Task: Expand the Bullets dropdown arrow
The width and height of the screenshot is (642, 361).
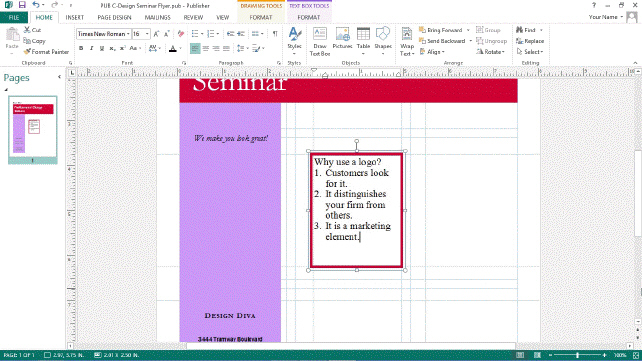Action: pos(202,34)
